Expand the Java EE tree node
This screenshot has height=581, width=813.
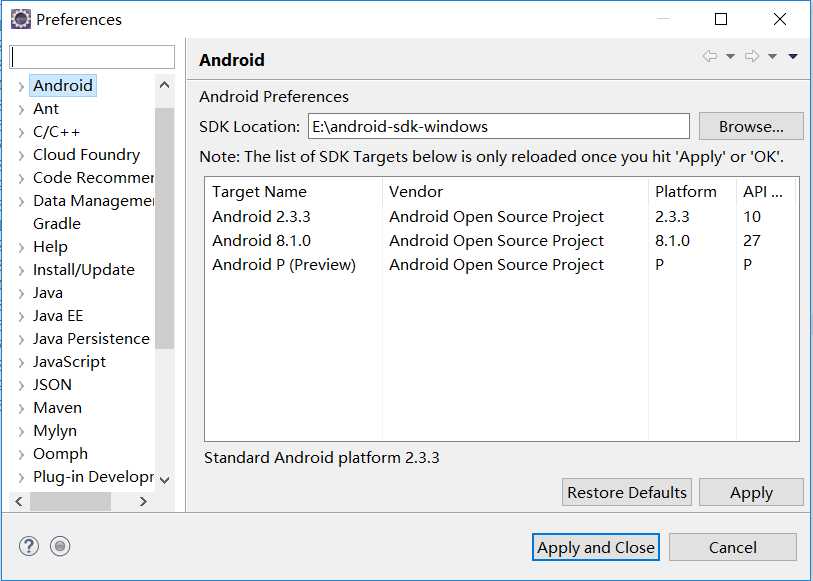21,317
